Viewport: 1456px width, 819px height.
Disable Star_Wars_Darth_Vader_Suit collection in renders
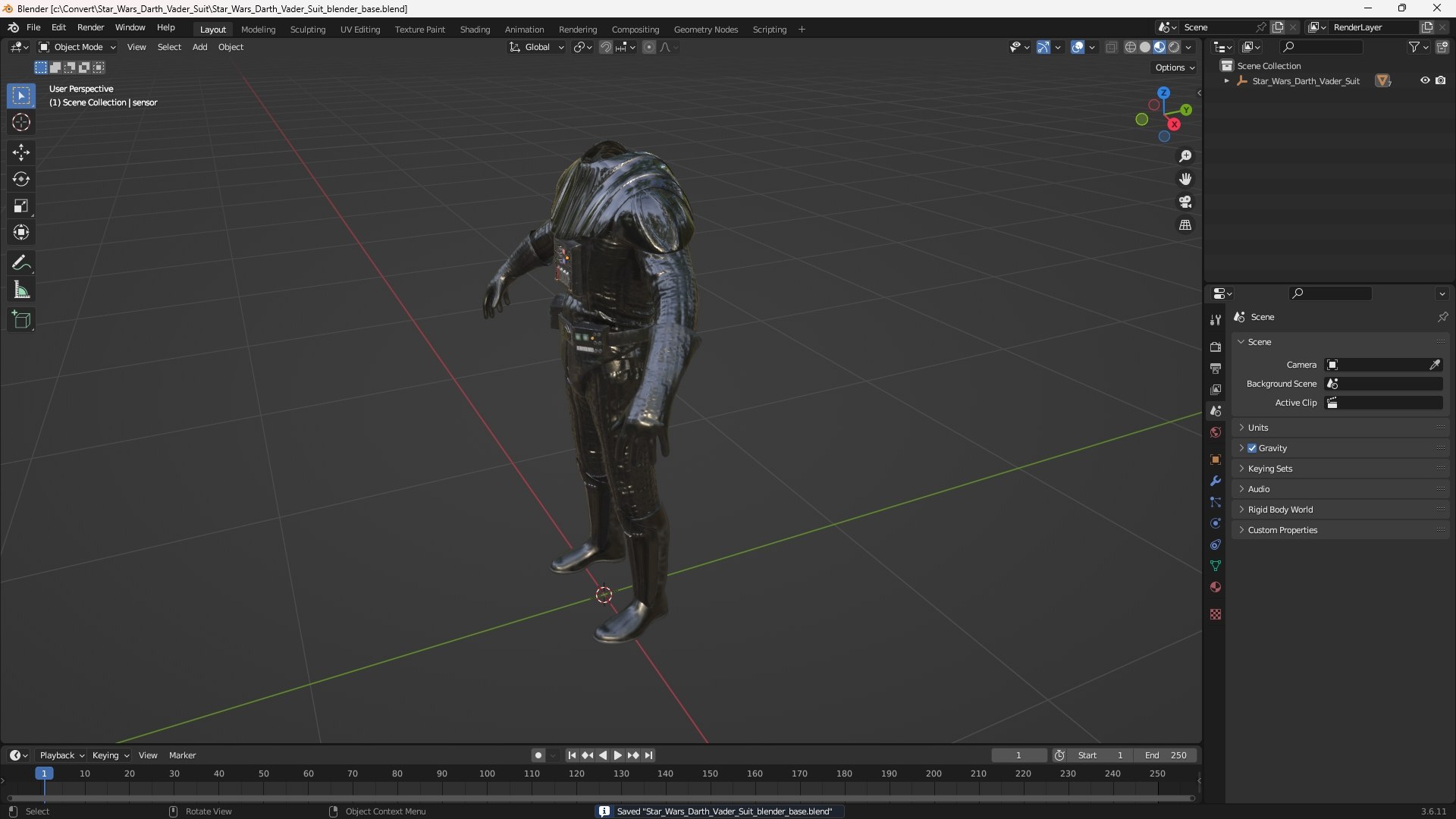(1441, 80)
